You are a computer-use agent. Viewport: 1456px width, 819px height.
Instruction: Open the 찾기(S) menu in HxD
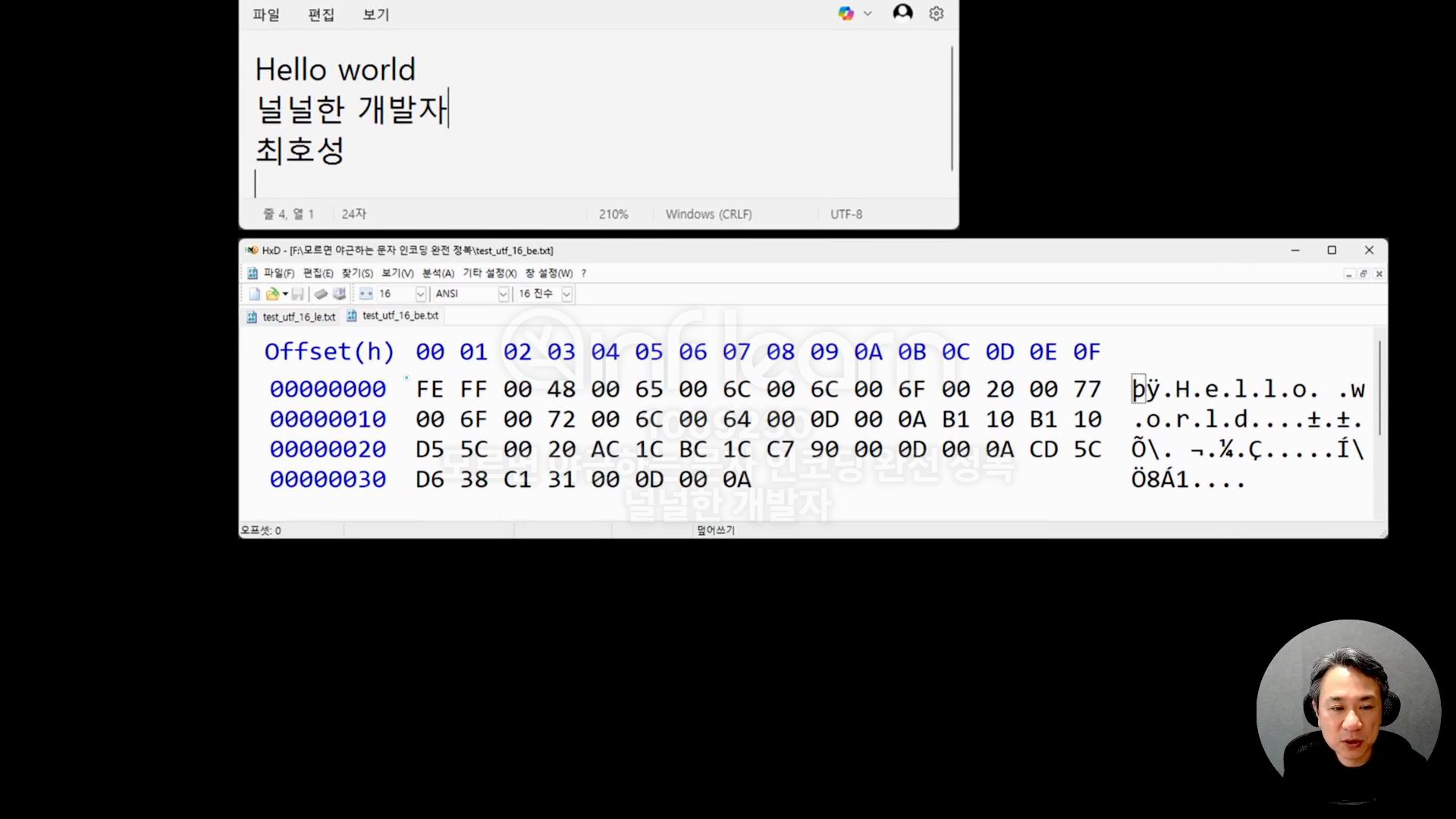pos(357,273)
